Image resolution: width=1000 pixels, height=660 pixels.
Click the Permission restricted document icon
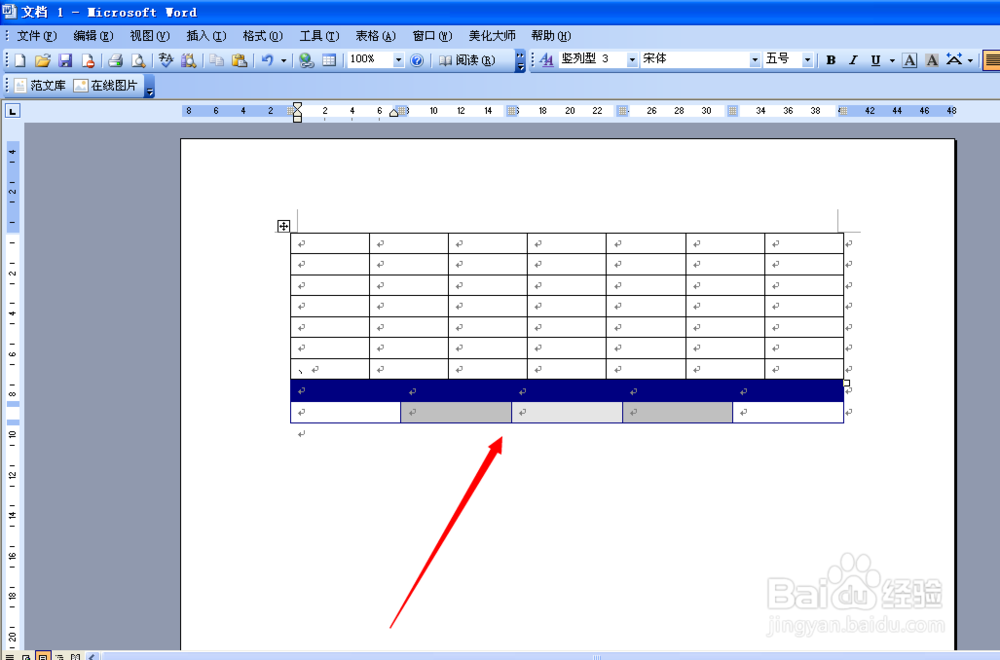click(x=88, y=61)
